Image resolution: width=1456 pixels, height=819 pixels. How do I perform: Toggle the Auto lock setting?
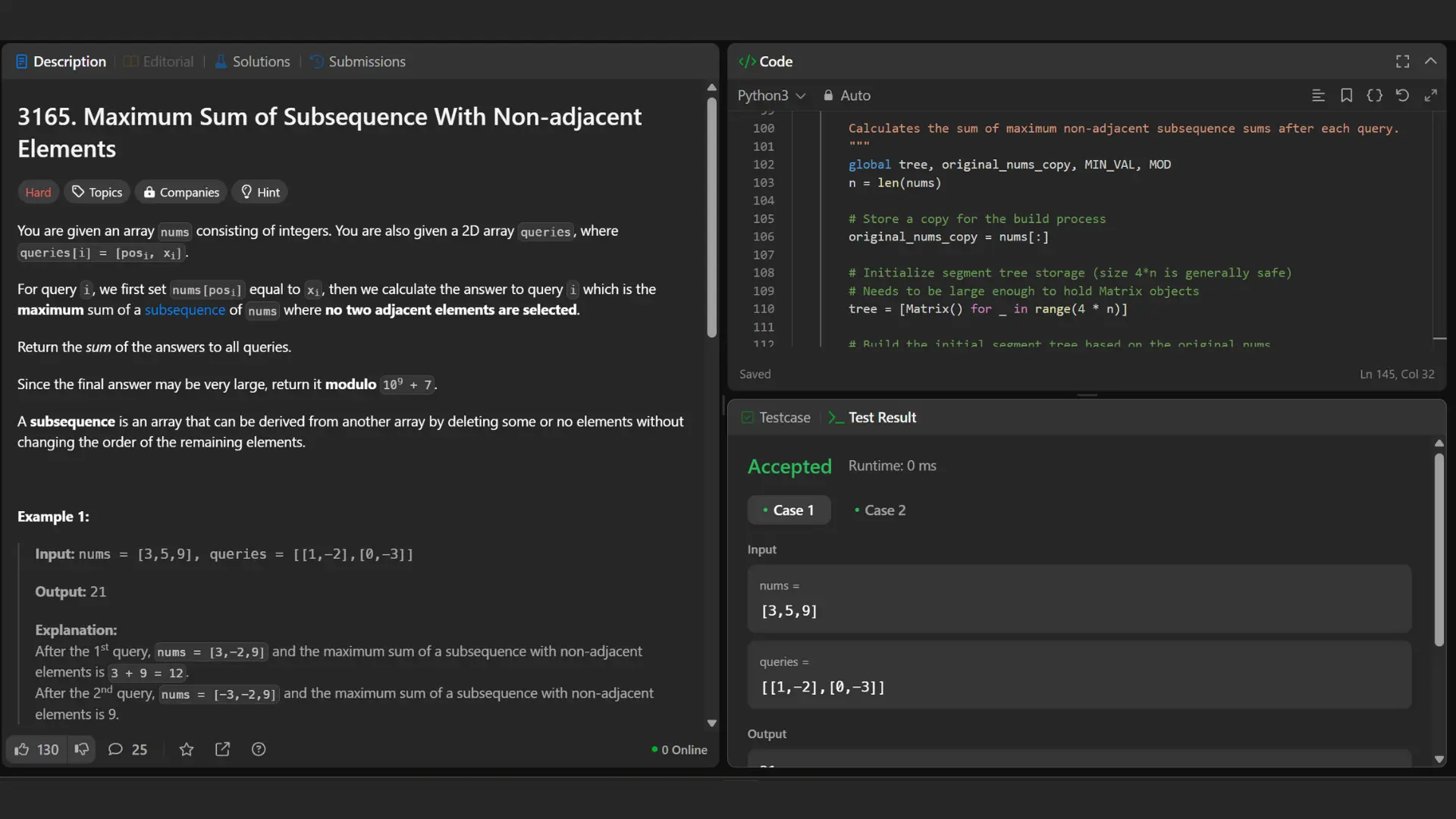coord(846,96)
